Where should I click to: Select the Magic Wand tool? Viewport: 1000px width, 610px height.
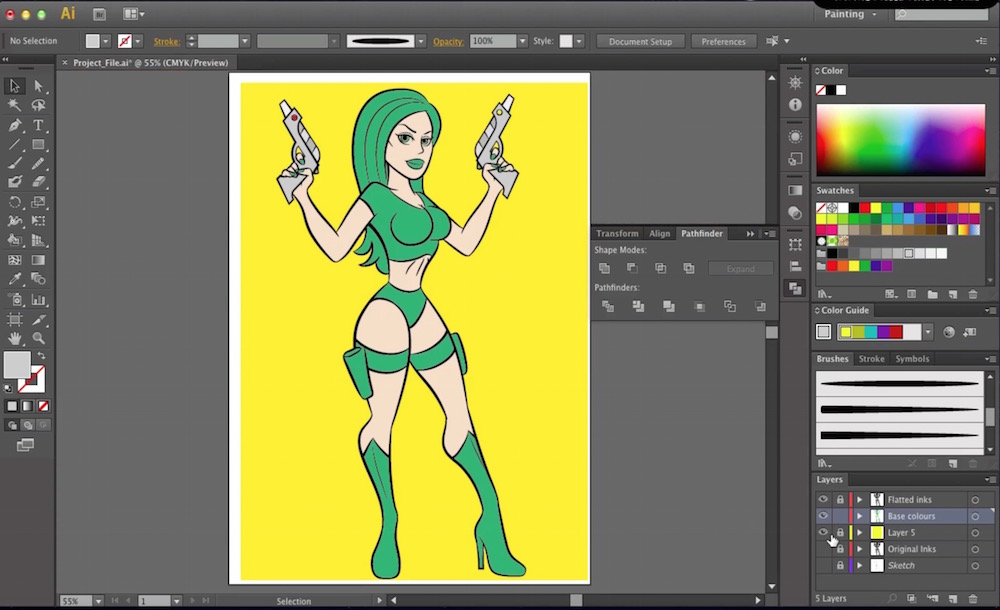coord(15,105)
